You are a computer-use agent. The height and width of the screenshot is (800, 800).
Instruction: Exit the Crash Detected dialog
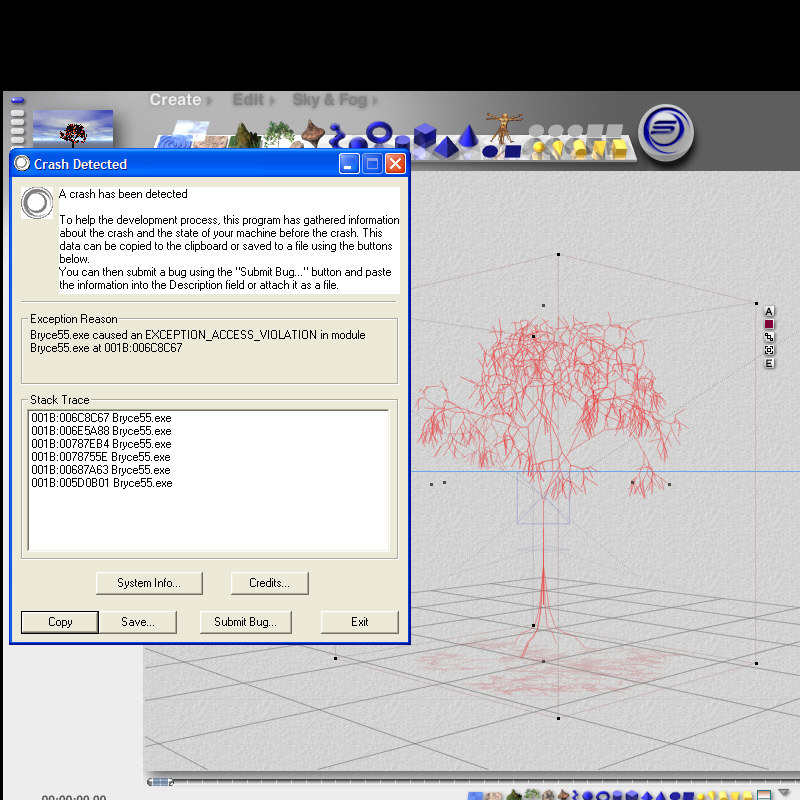pos(360,622)
